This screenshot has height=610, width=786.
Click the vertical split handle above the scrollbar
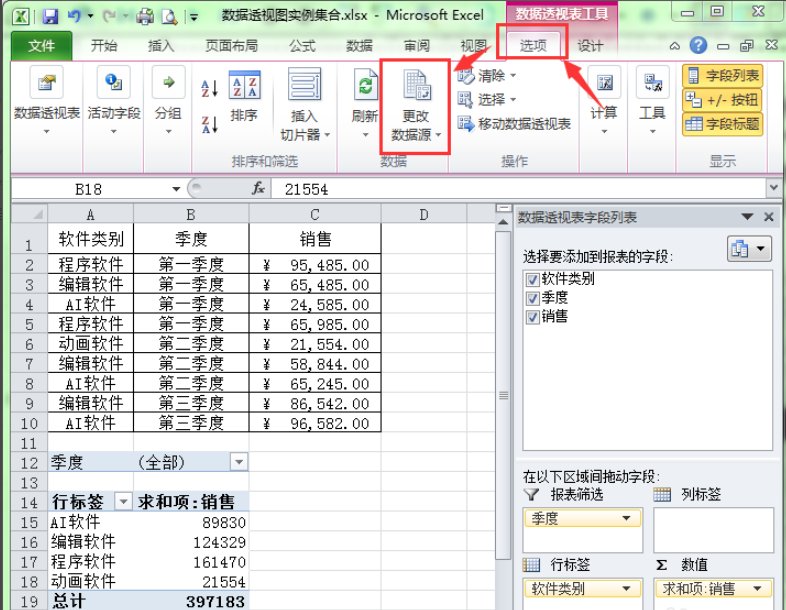503,208
